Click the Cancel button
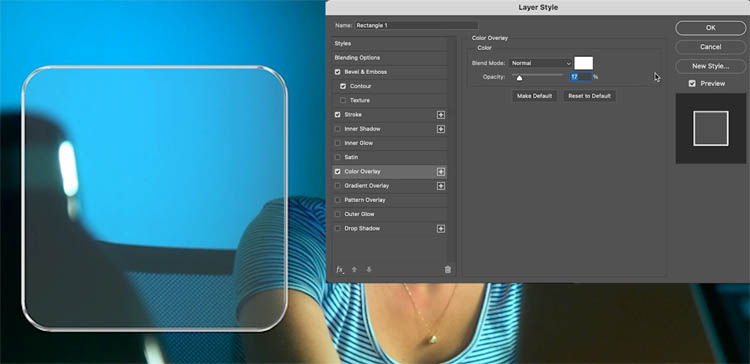The image size is (750, 364). [x=710, y=47]
